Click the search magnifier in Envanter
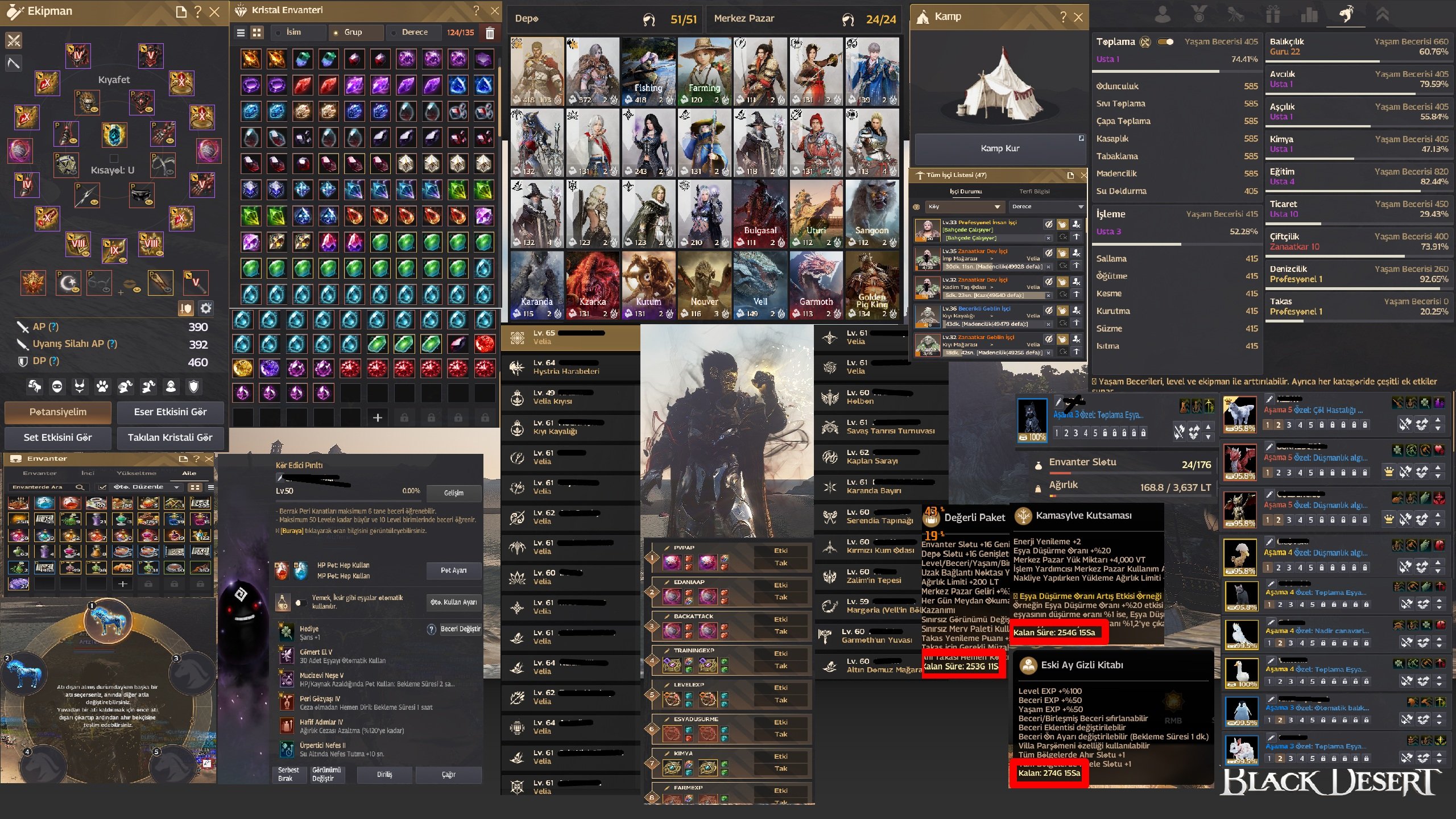 (x=80, y=487)
